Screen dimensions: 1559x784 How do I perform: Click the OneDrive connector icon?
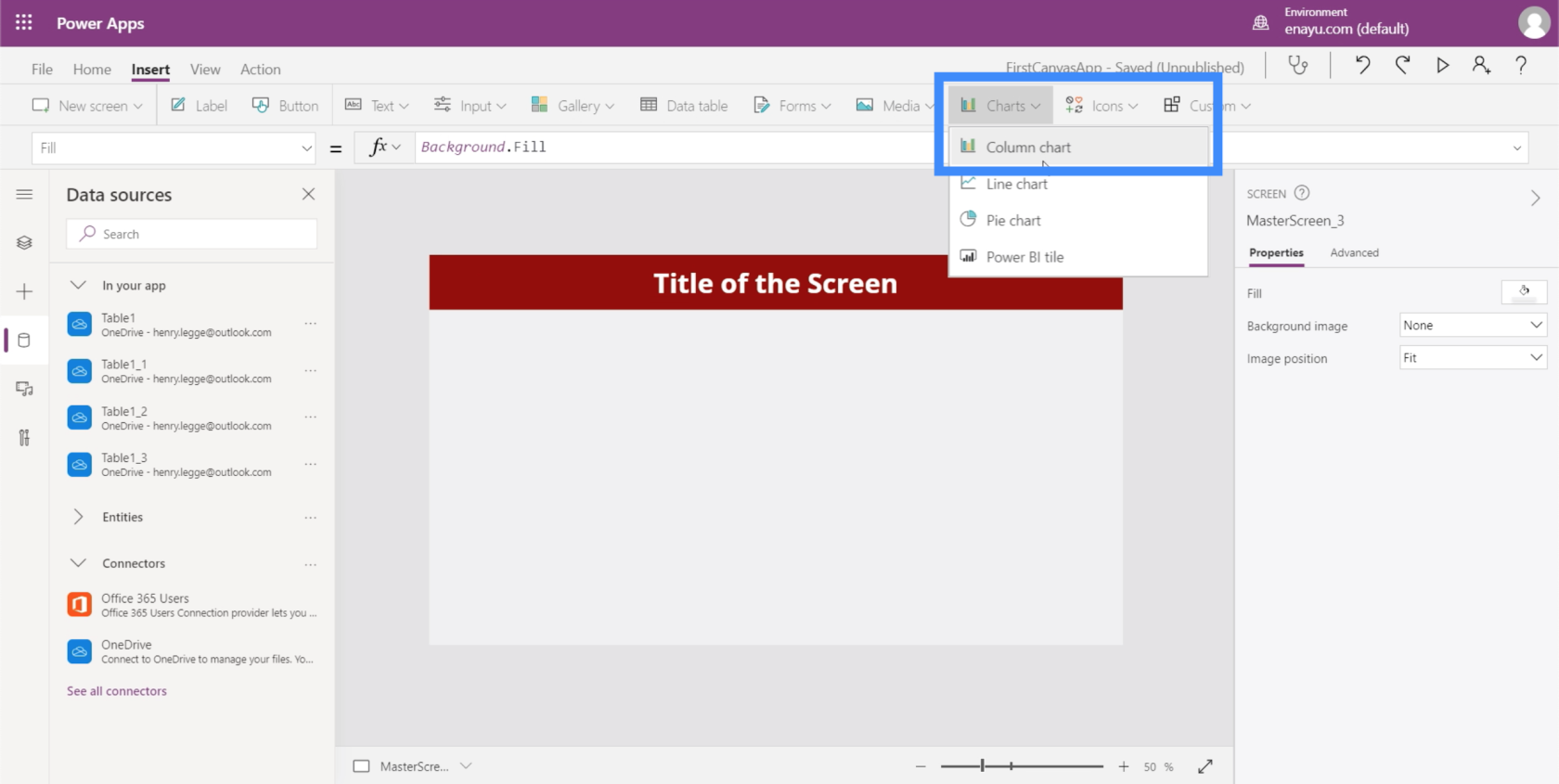pyautogui.click(x=80, y=651)
